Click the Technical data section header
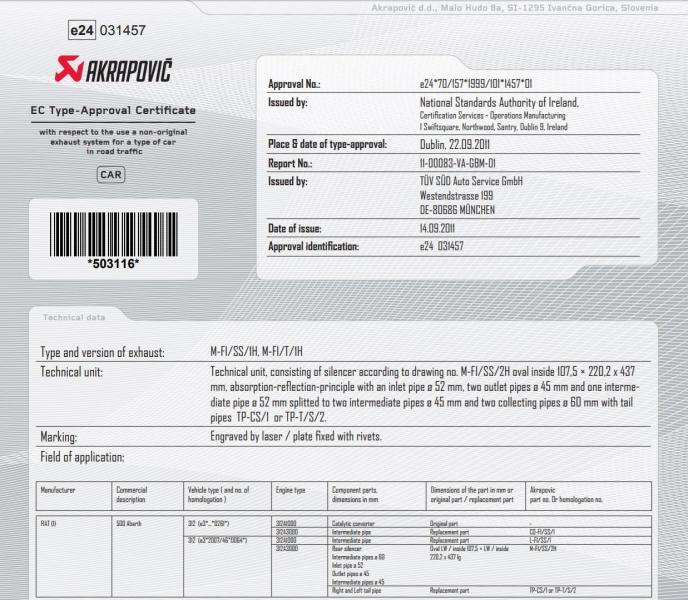 pos(73,317)
